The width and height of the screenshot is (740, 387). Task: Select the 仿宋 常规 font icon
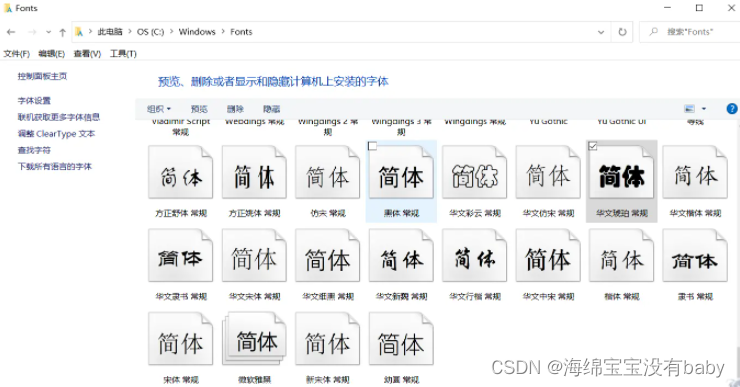pyautogui.click(x=328, y=172)
